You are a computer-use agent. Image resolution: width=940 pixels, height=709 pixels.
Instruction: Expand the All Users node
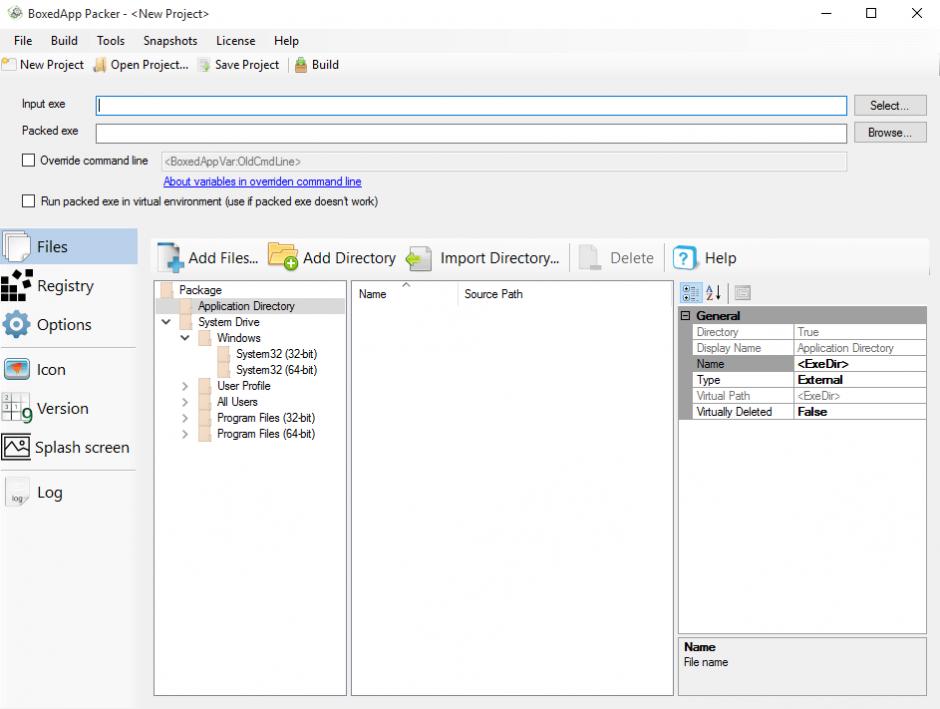click(185, 402)
